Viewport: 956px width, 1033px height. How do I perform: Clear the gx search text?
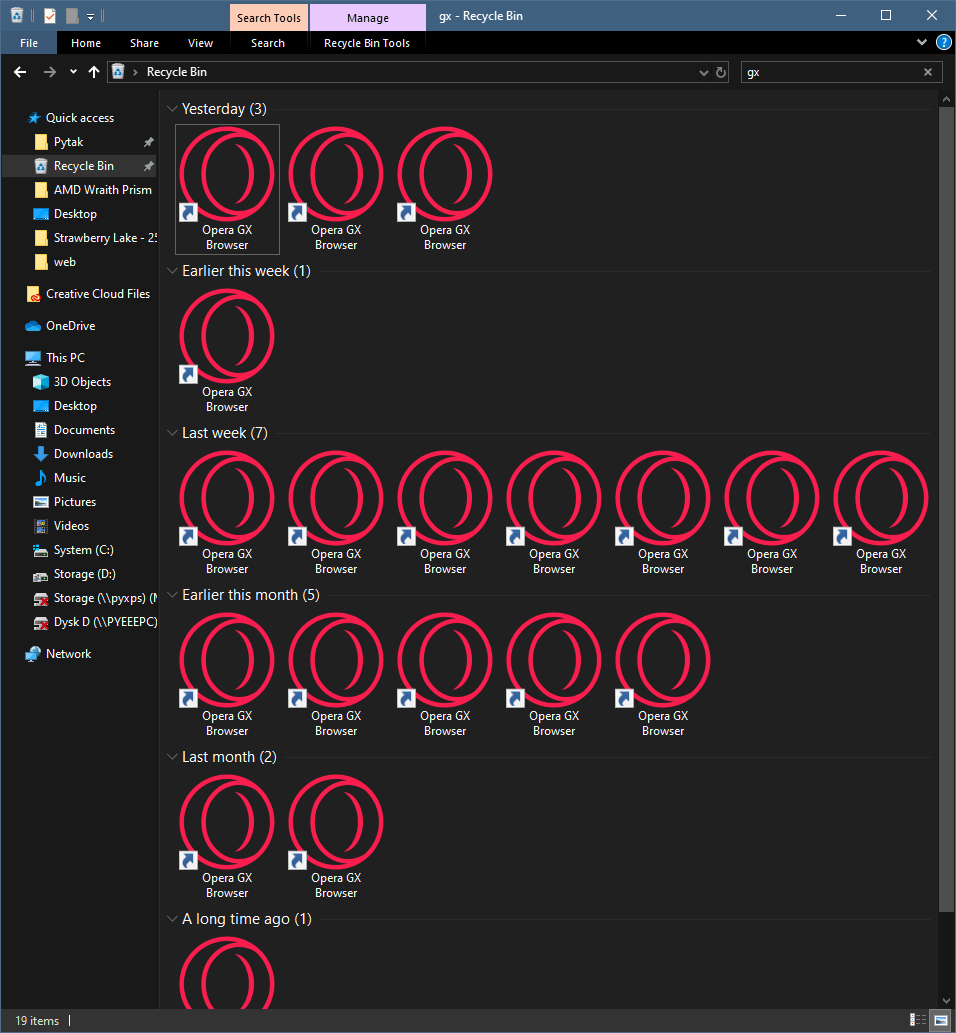pyautogui.click(x=928, y=72)
